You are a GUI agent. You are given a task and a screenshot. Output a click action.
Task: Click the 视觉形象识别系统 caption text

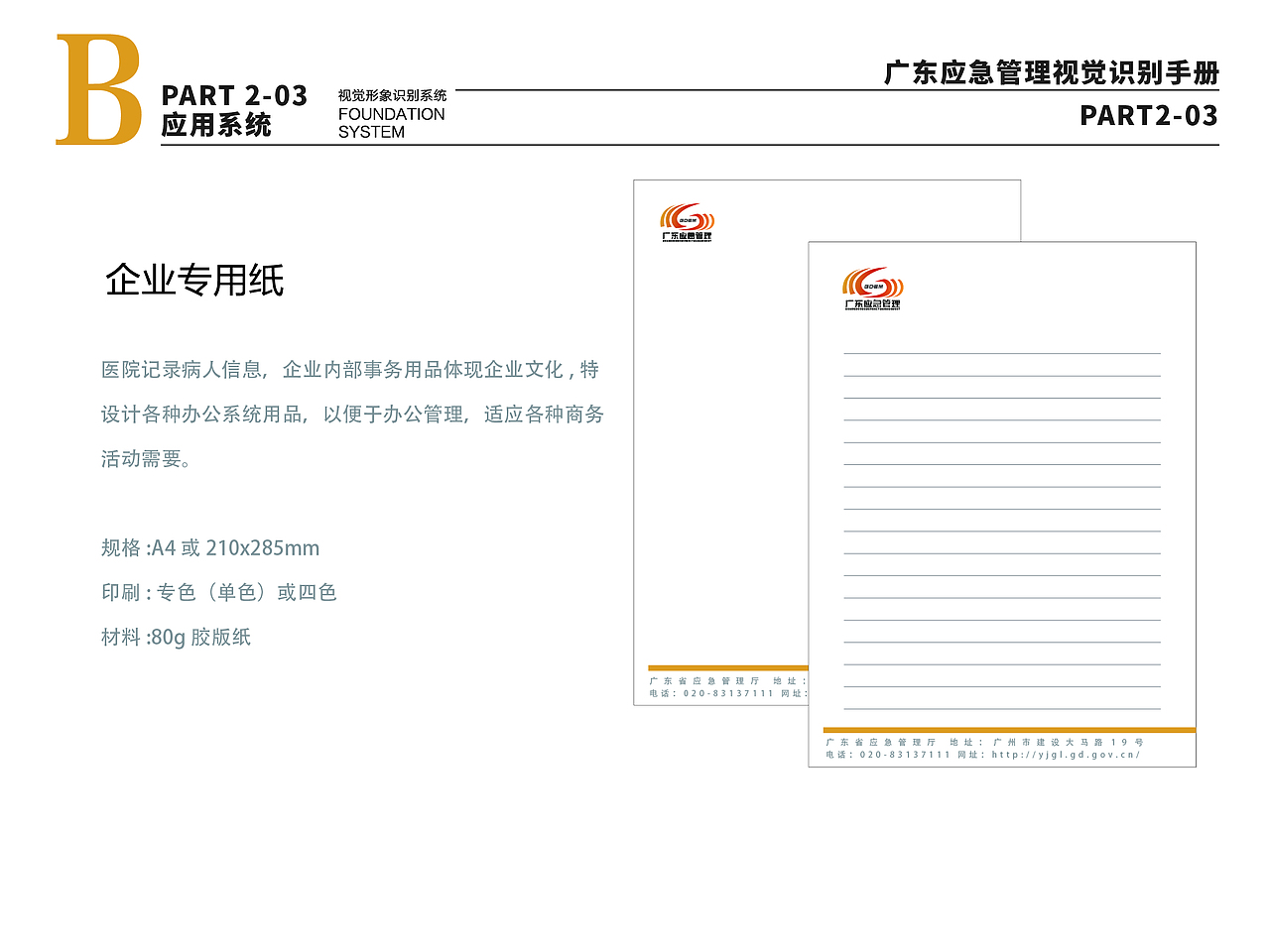pos(392,95)
